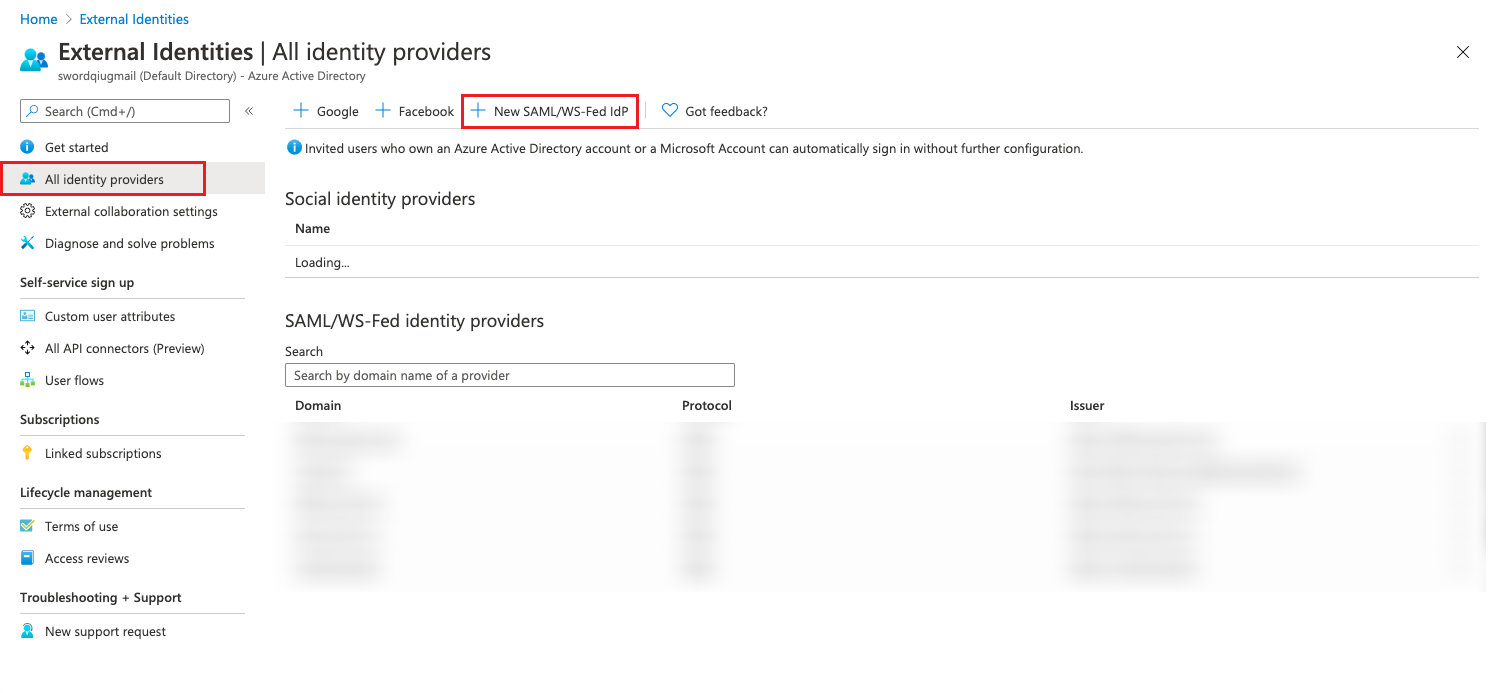This screenshot has width=1497, height=693.
Task: Focus the domain name search box
Action: (509, 375)
